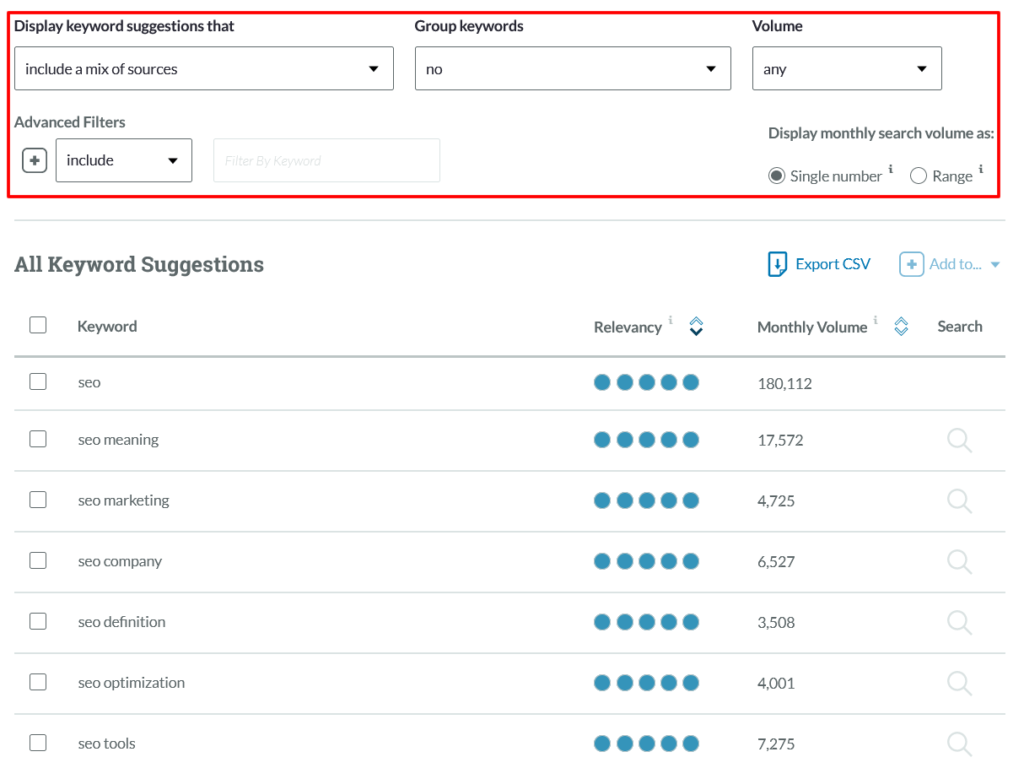Click the seo keyword text
The image size is (1024, 768).
(89, 383)
